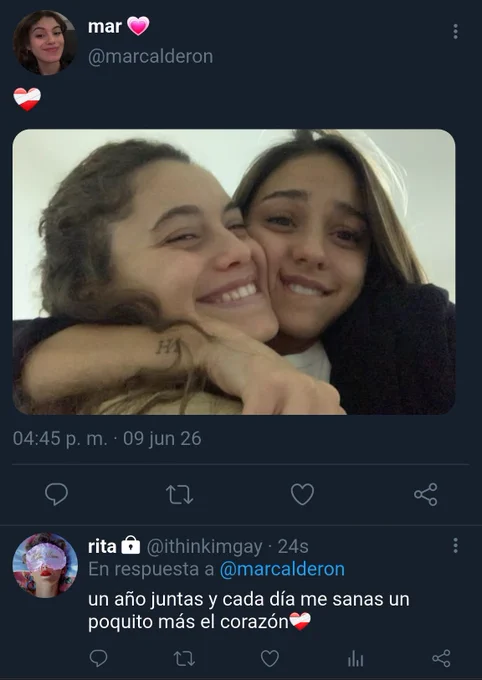Open the @ithinkimgay profile handle
482x680 pixels.
pyautogui.click(x=204, y=546)
